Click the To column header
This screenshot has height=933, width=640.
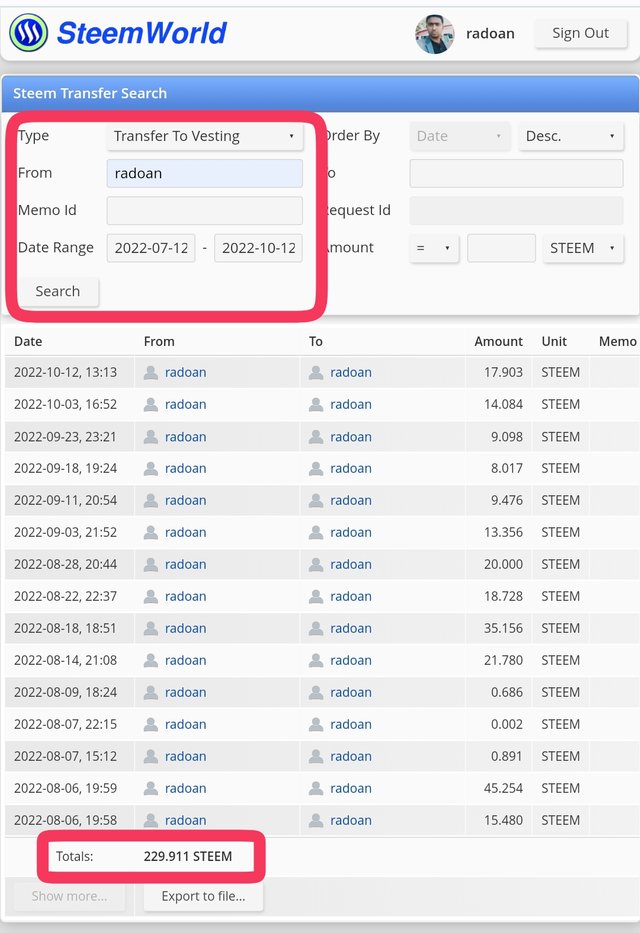point(316,342)
